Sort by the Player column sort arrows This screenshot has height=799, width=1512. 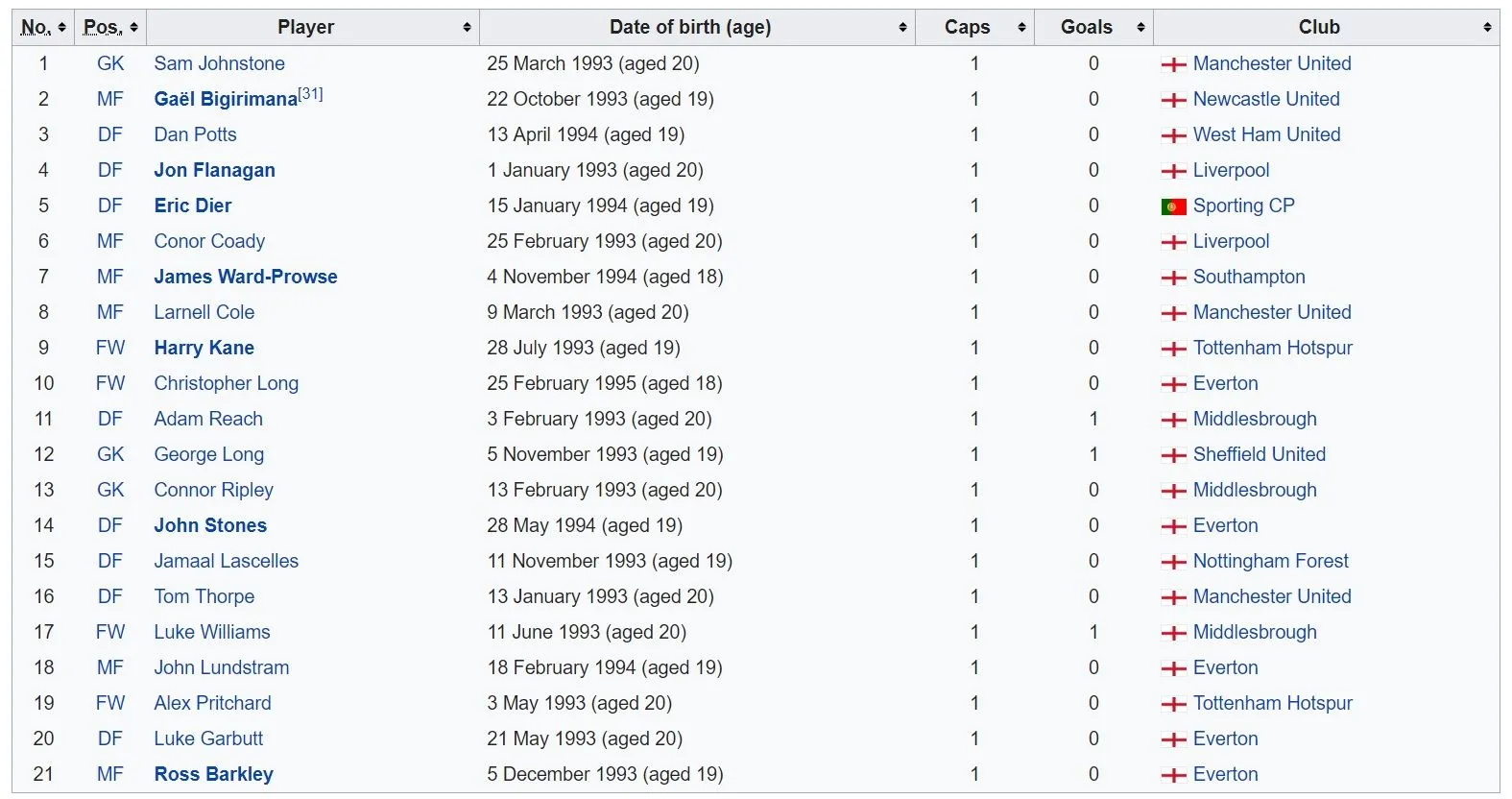pos(467,28)
